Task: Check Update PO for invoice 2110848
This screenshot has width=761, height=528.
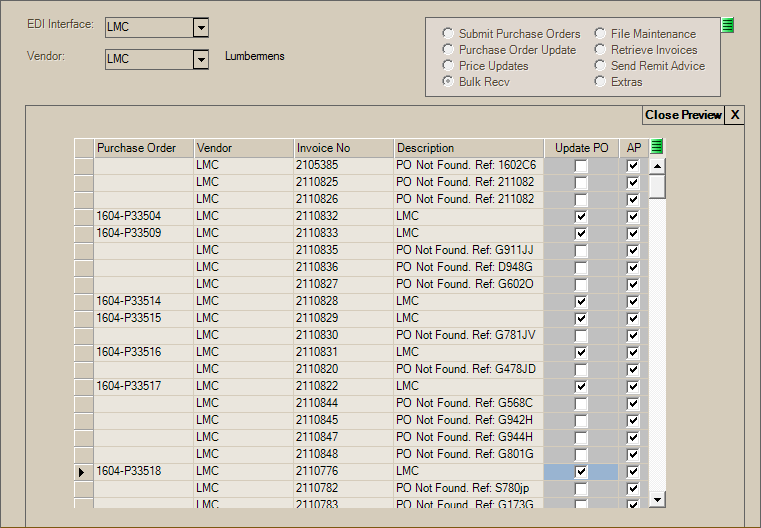Action: click(581, 455)
